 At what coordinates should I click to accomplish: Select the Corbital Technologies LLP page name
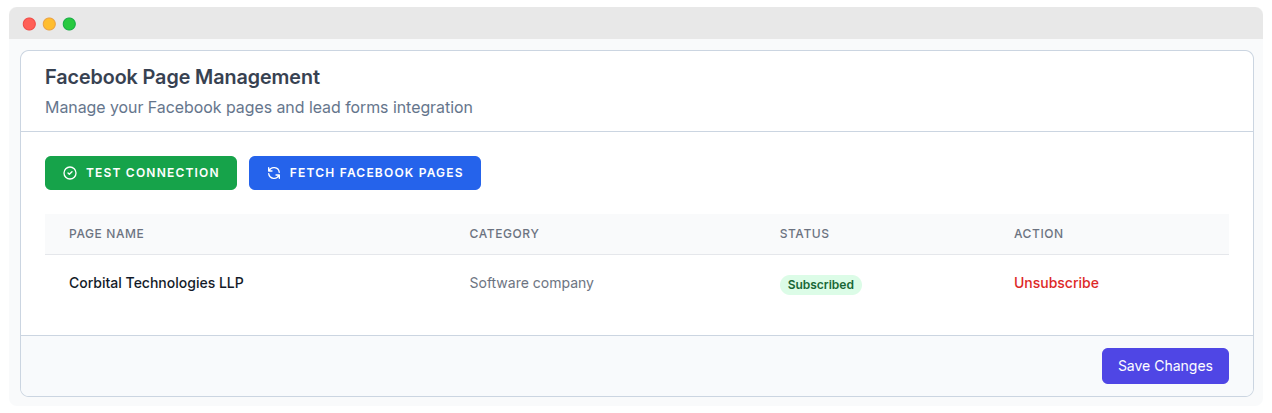point(156,283)
